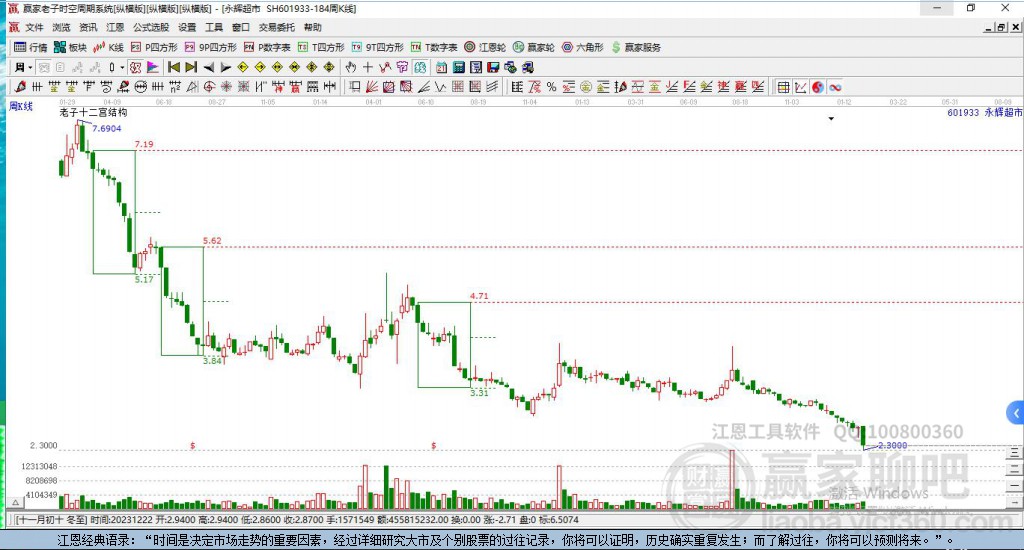Open the 江恩 menu
1024x550 pixels.
[115, 27]
